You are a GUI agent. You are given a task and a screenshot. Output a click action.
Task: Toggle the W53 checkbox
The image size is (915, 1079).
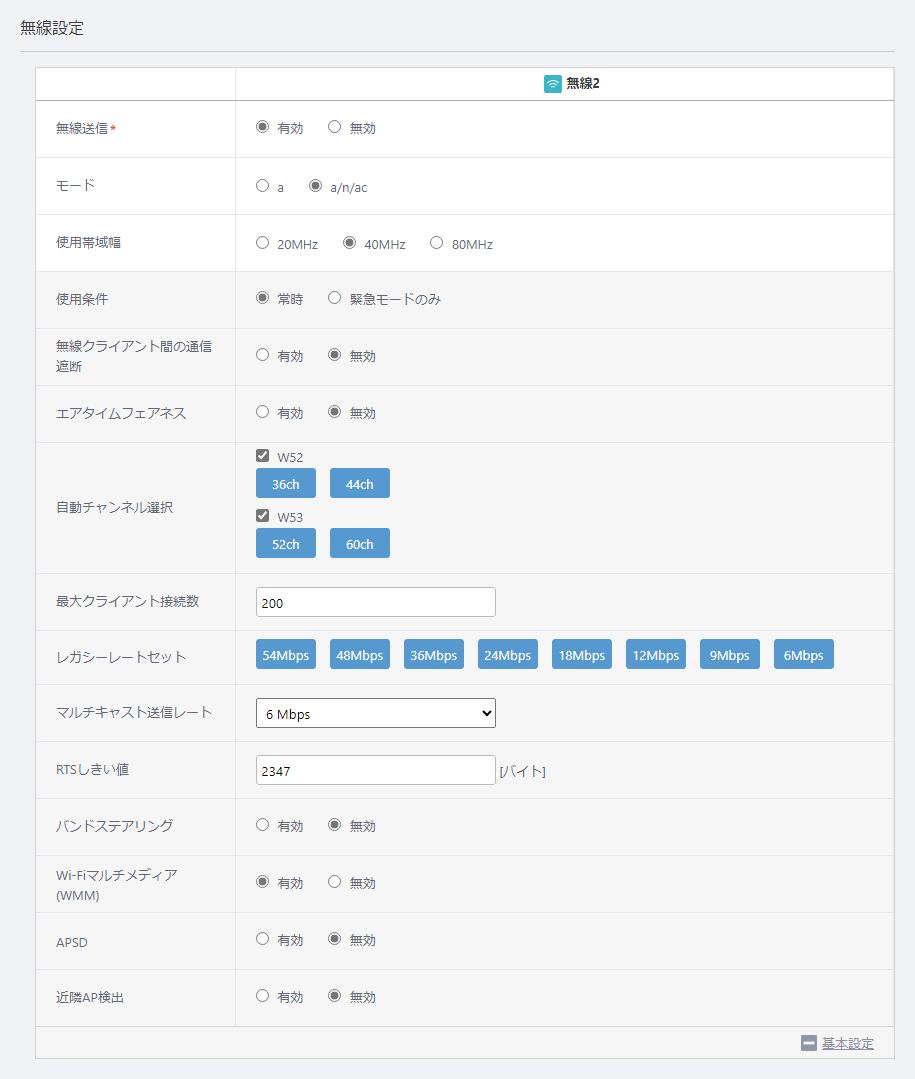(262, 515)
